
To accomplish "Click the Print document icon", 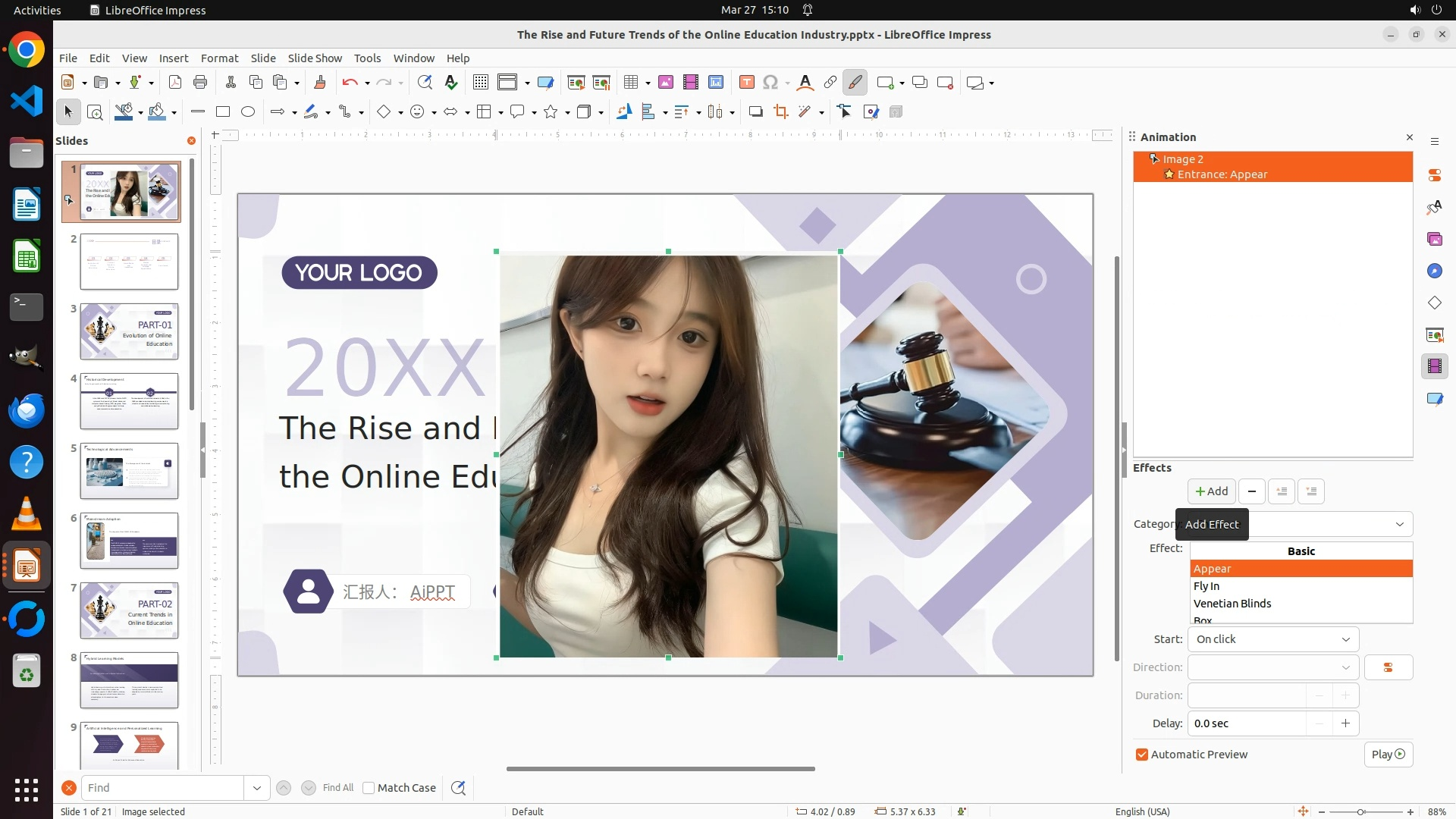I will click(x=200, y=83).
